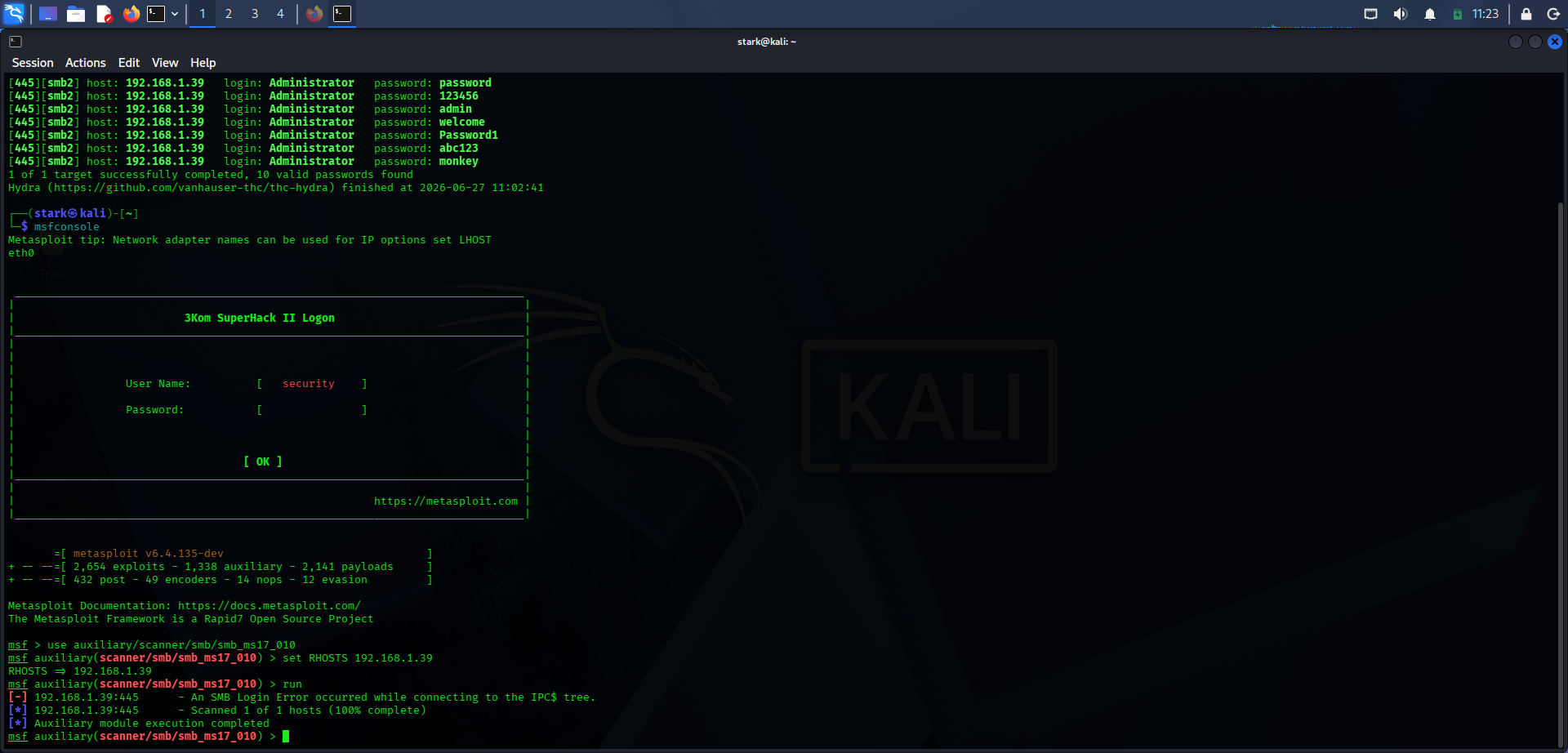The width and height of the screenshot is (1568, 753).
Task: Open the wired network status icon
Action: pyautogui.click(x=1370, y=14)
